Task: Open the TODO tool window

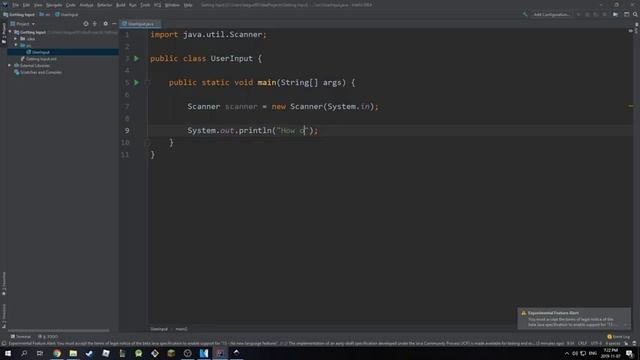Action: tap(48, 337)
